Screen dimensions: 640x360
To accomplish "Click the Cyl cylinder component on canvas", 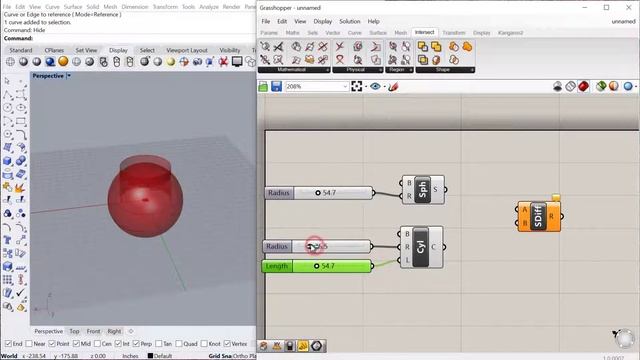I will (x=421, y=247).
